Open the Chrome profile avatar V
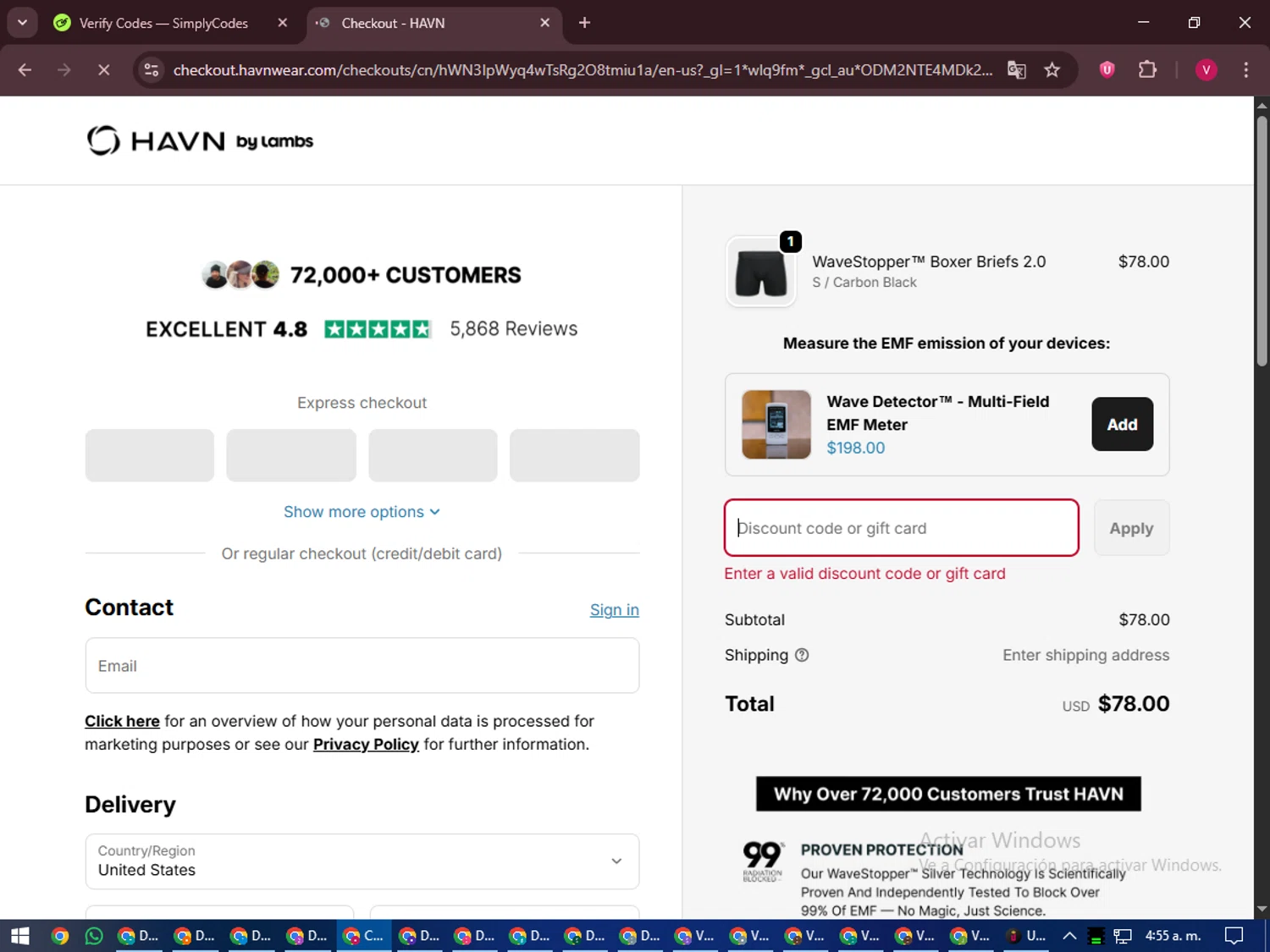This screenshot has width=1270, height=952. click(x=1206, y=69)
